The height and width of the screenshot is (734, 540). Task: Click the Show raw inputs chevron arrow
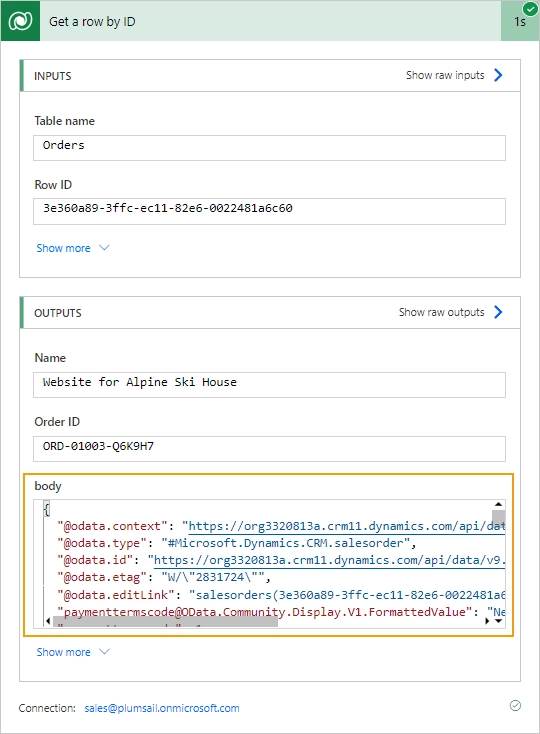click(498, 75)
